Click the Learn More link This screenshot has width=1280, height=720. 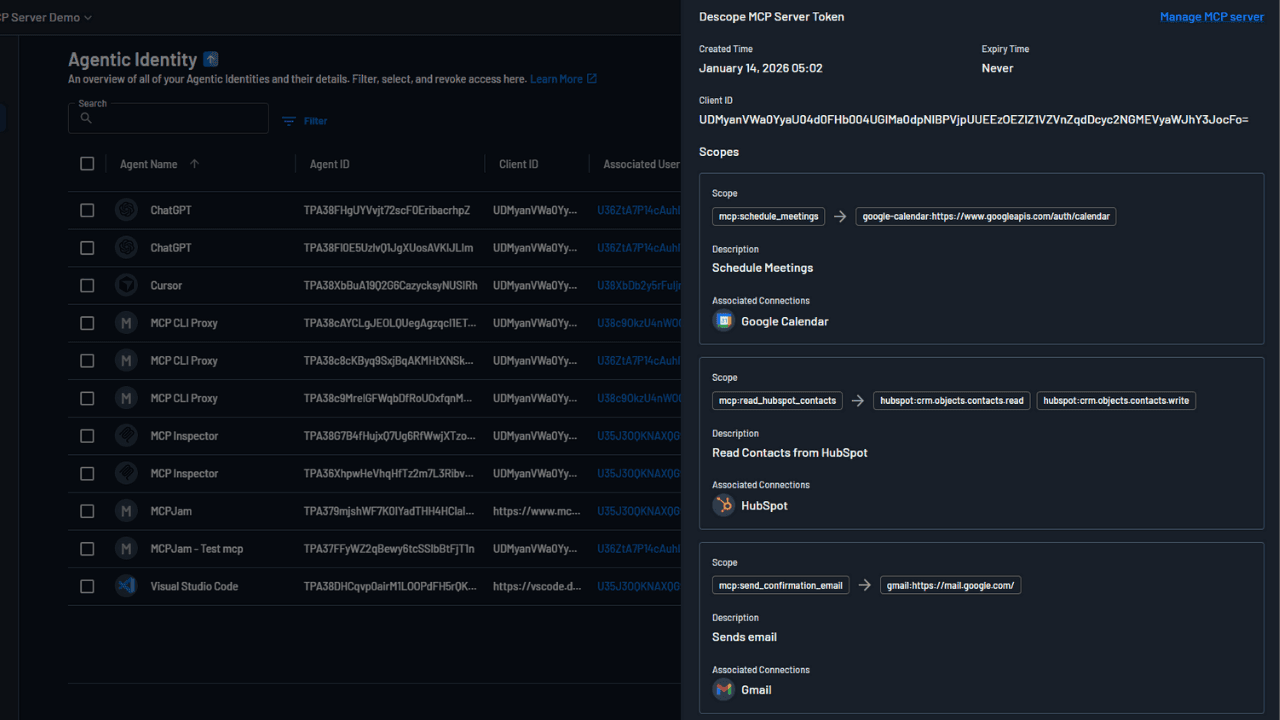click(556, 79)
